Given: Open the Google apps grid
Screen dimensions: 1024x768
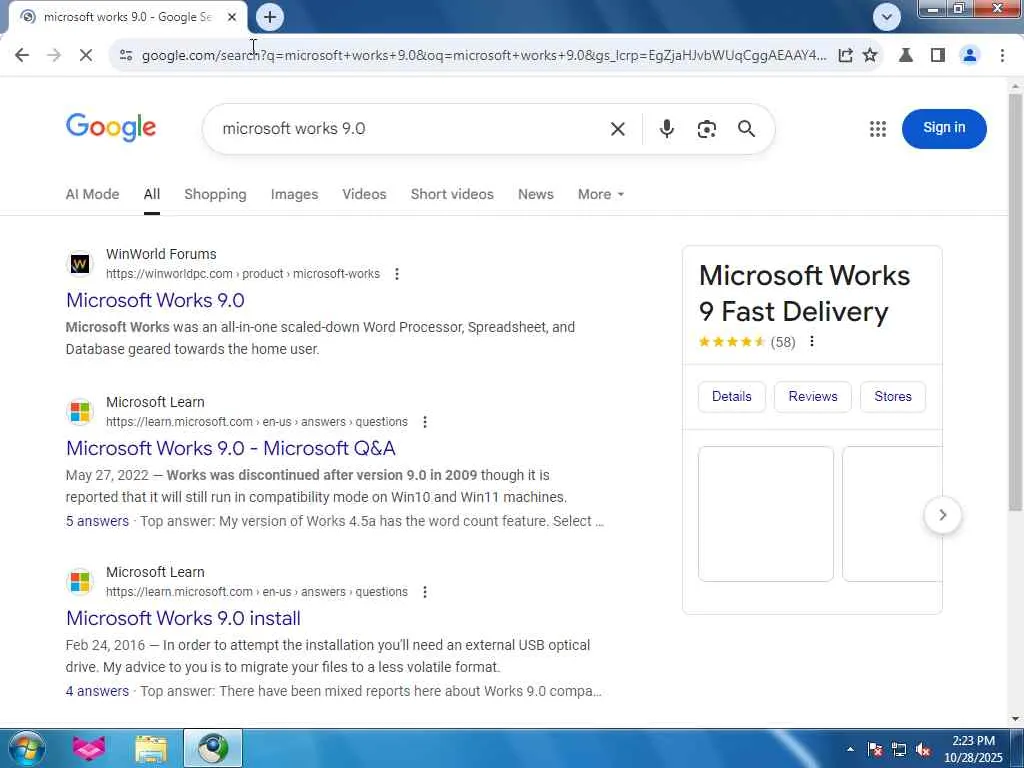Looking at the screenshot, I should 878,129.
